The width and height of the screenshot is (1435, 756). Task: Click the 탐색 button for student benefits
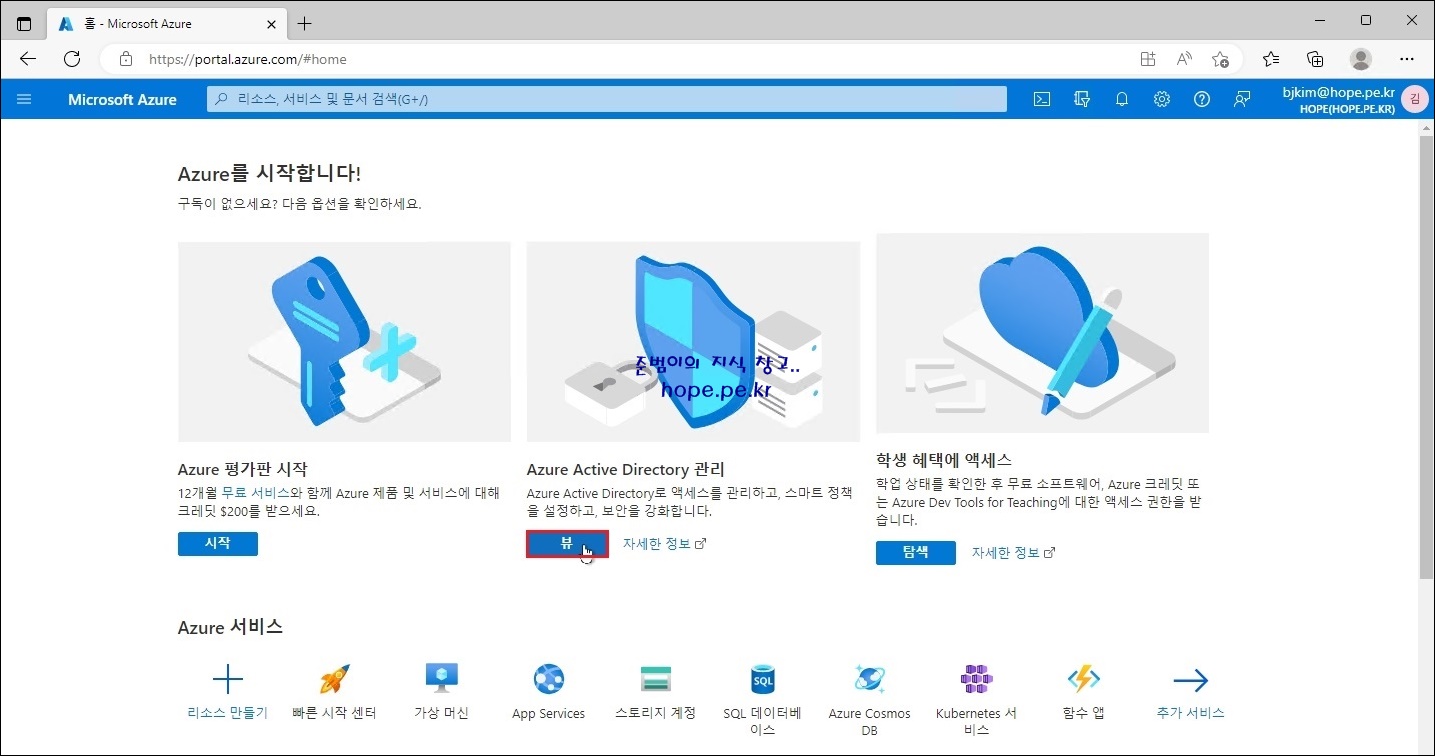point(916,552)
